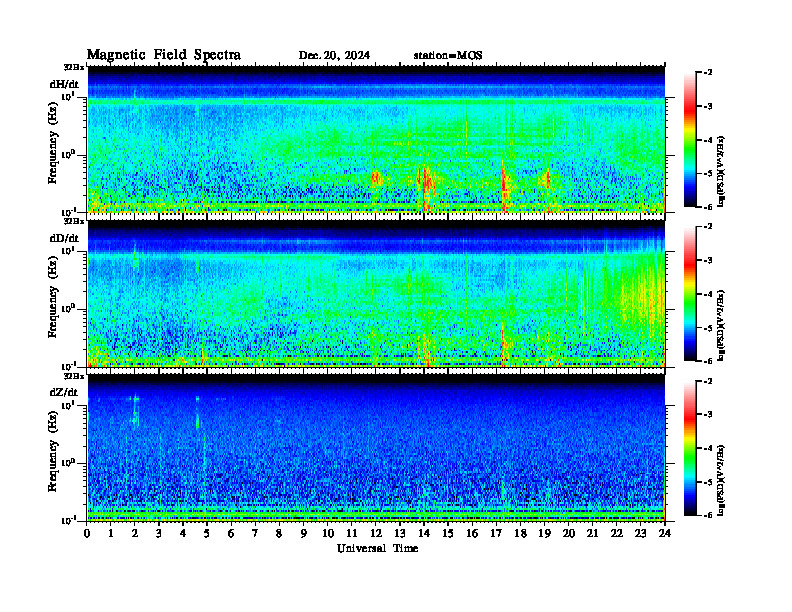Click the "22" hour tick label
Screen dimensions: 792x612
617,533
